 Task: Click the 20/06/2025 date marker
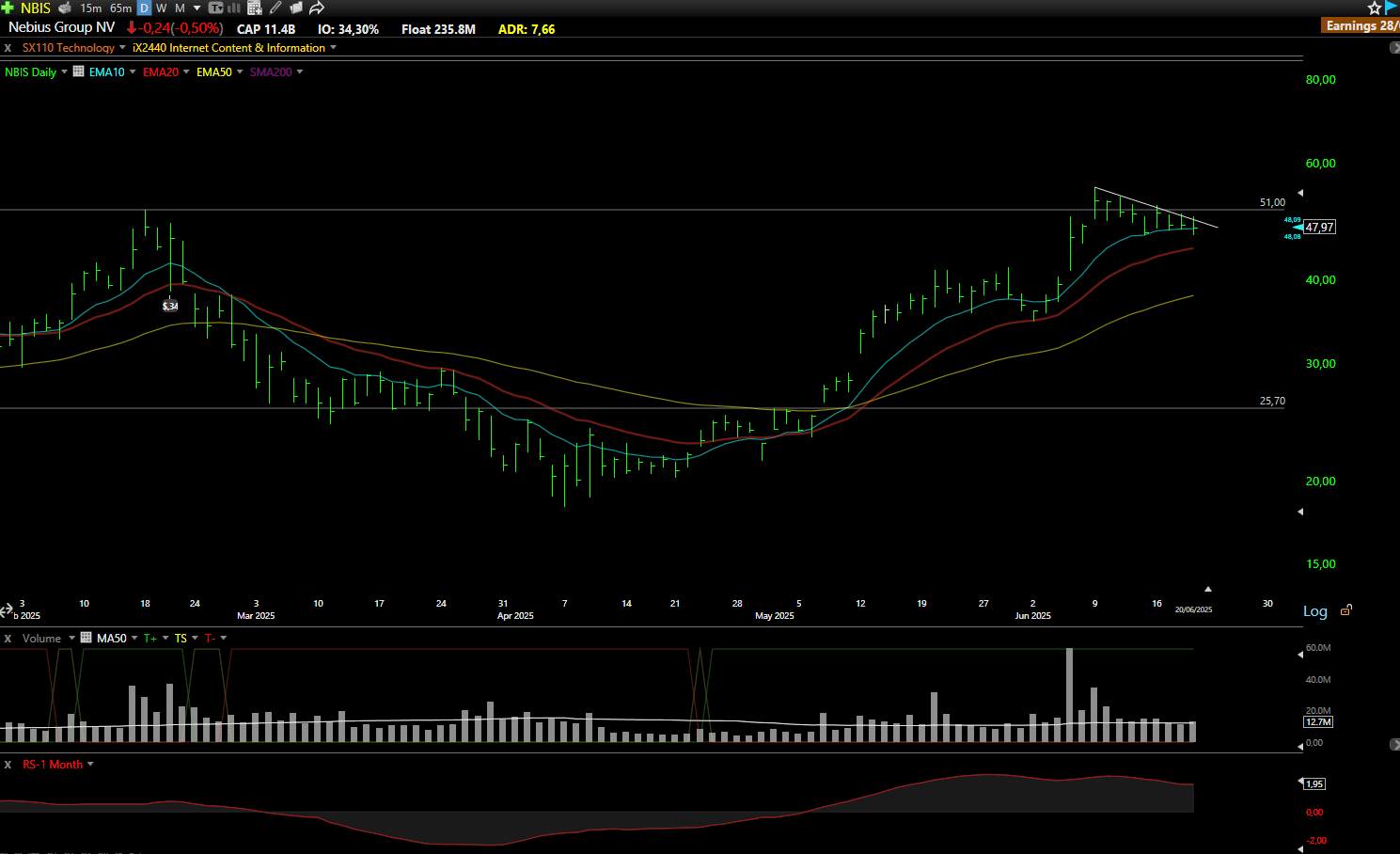click(1193, 609)
